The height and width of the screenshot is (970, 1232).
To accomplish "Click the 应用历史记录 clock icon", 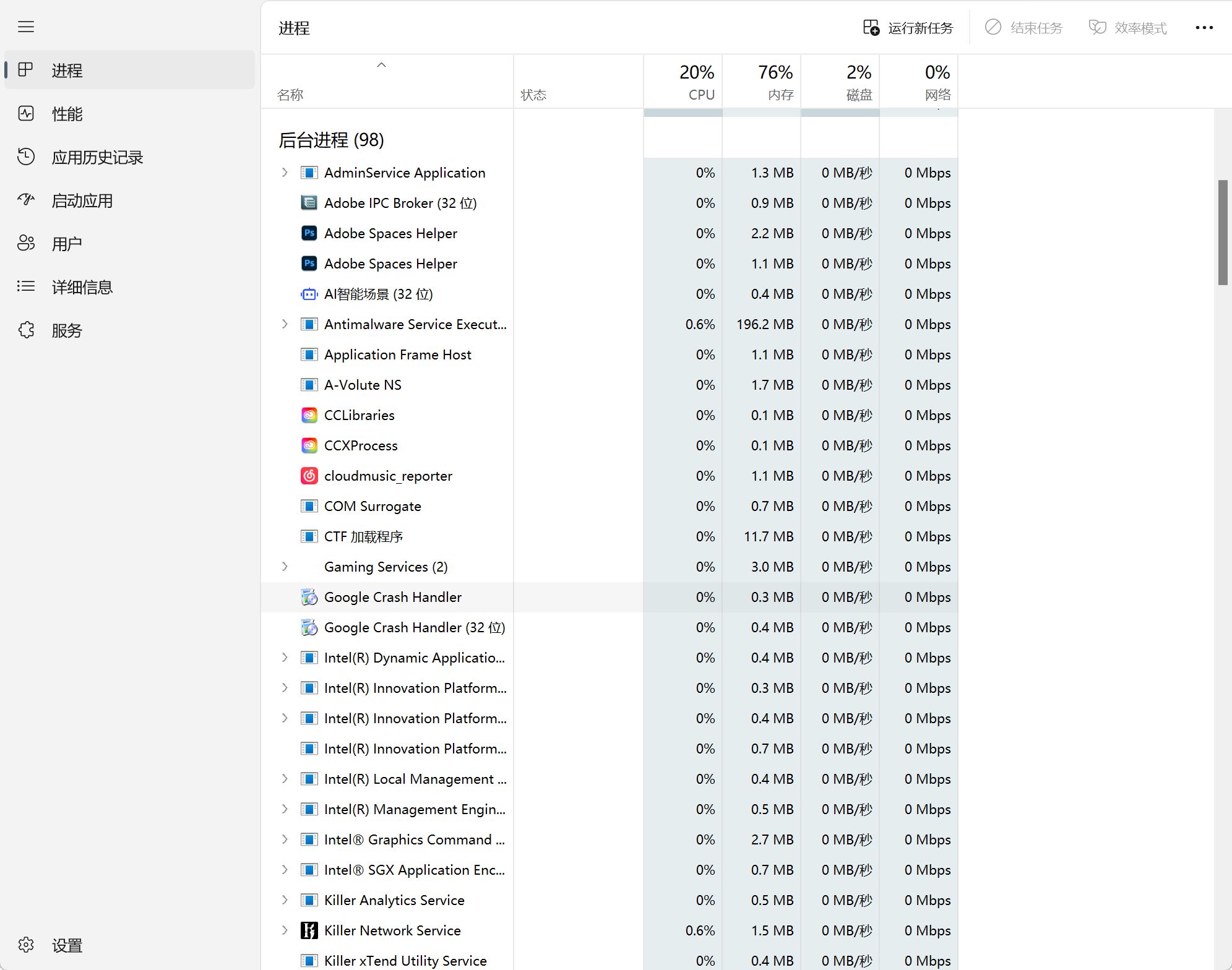I will click(x=26, y=157).
